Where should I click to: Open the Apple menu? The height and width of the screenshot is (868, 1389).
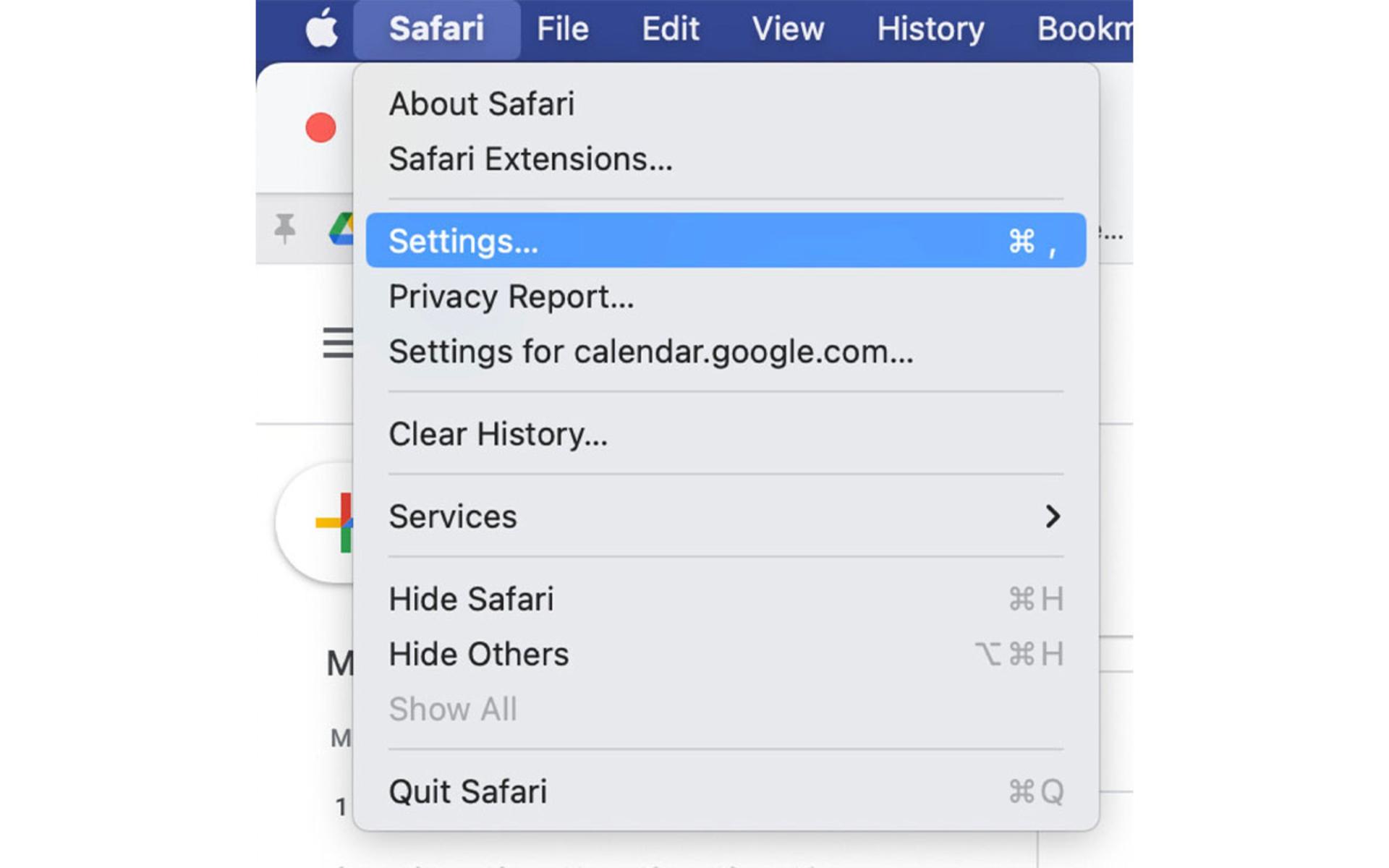(x=321, y=29)
